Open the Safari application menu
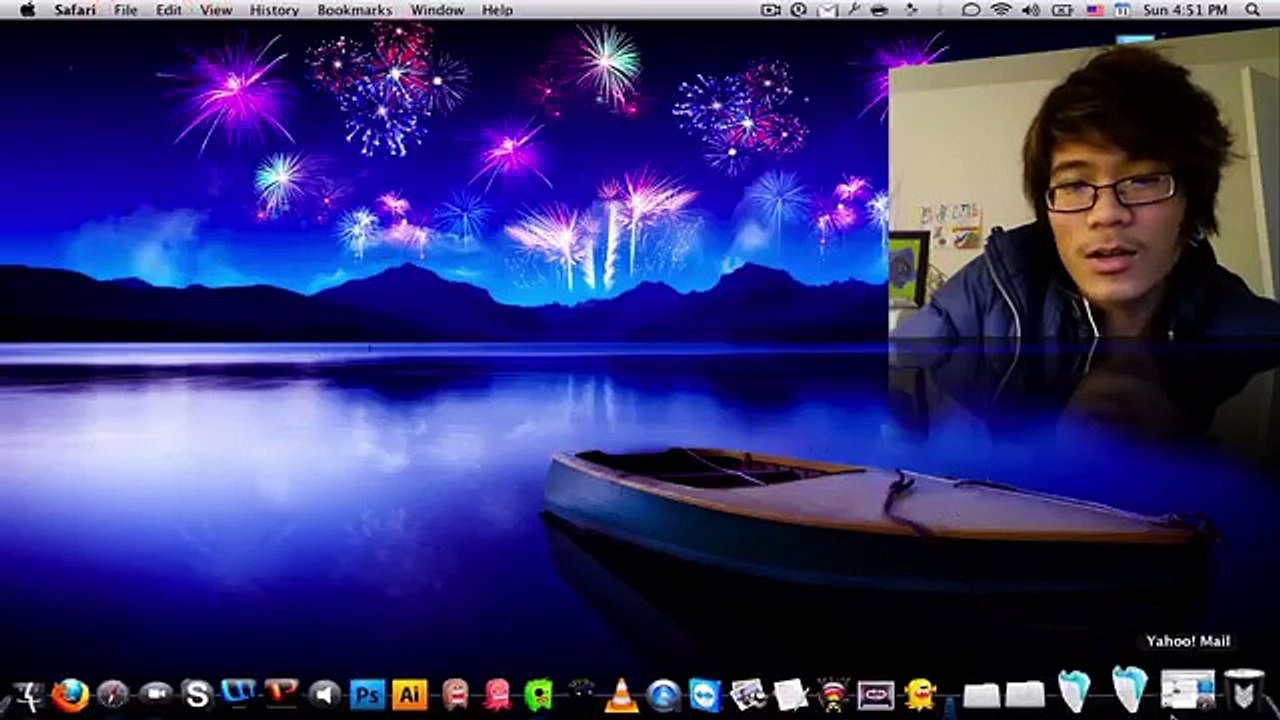This screenshot has width=1280, height=720. pos(75,10)
